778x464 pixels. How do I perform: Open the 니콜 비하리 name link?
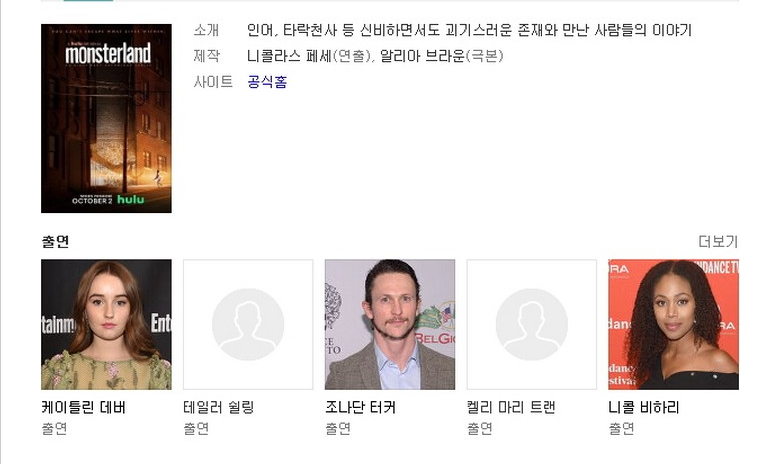pyautogui.click(x=644, y=407)
